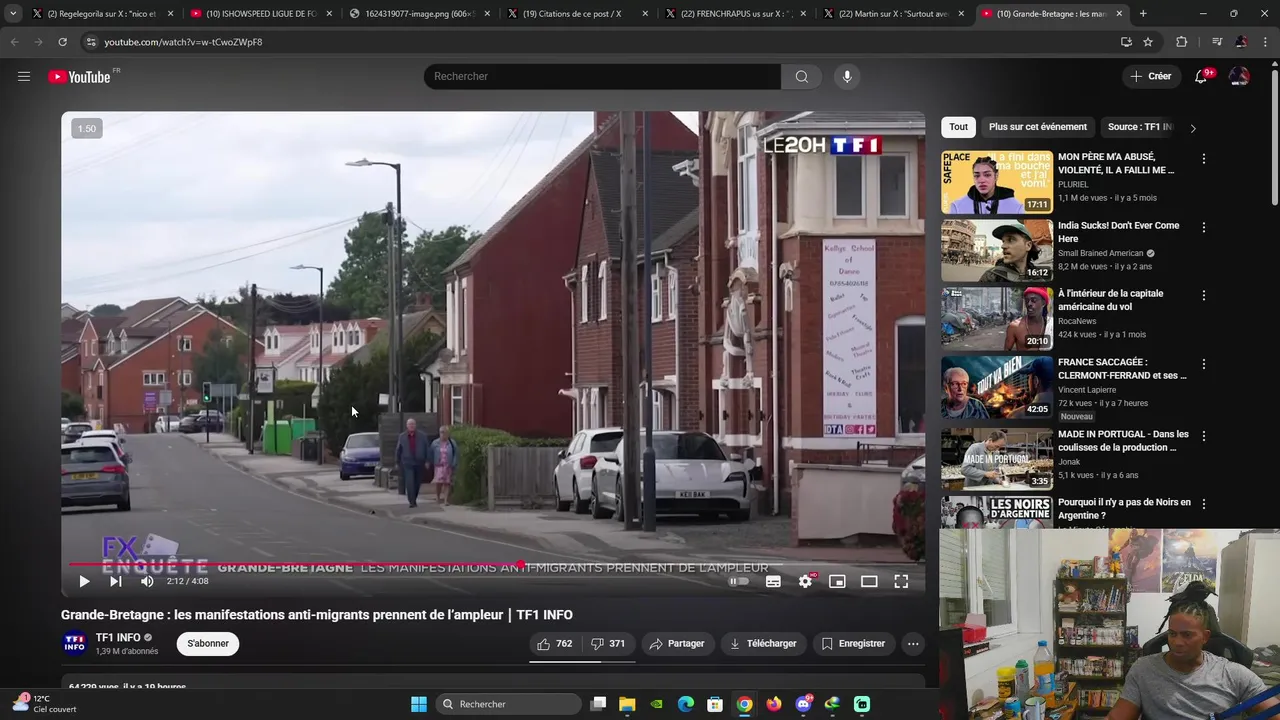Viewport: 1280px width, 720px height.
Task: Open options for MON PÈRE M'A ABUSÉ
Action: (1204, 159)
